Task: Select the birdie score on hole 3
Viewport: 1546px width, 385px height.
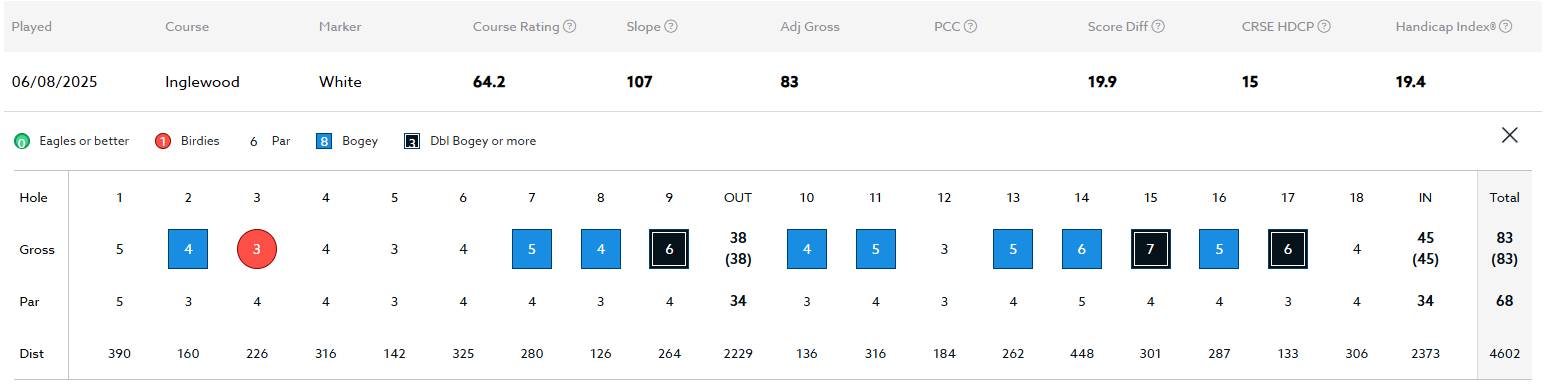Action: [x=257, y=249]
